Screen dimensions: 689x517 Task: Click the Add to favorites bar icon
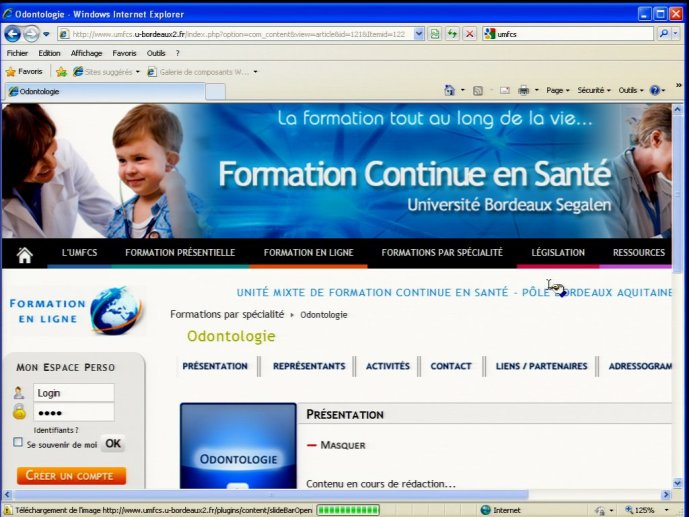click(x=62, y=72)
